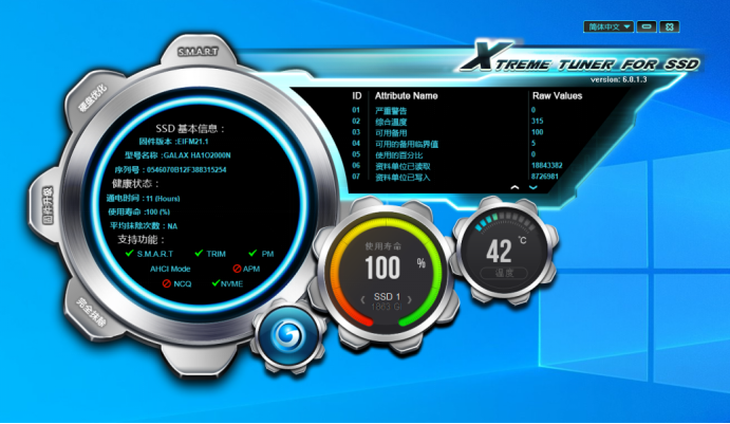Click the 支持功能 heading

[141, 240]
